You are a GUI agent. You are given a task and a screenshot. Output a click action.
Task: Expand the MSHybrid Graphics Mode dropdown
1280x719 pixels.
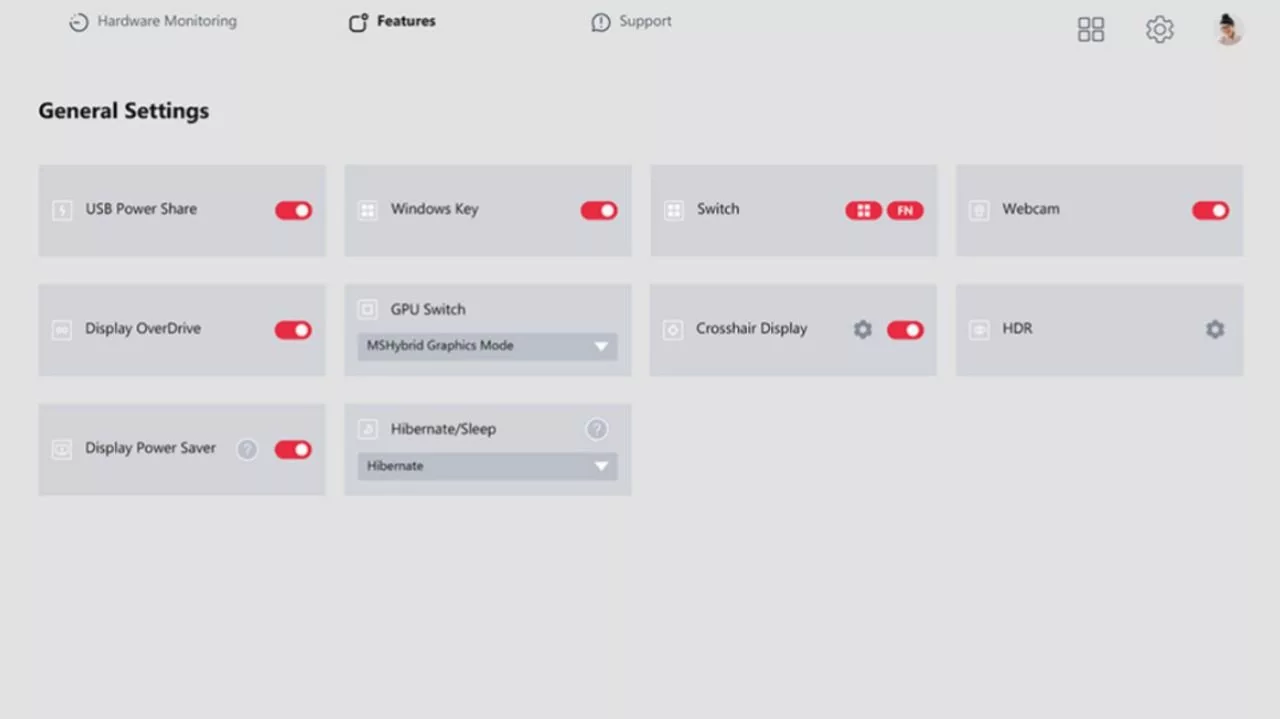click(487, 346)
